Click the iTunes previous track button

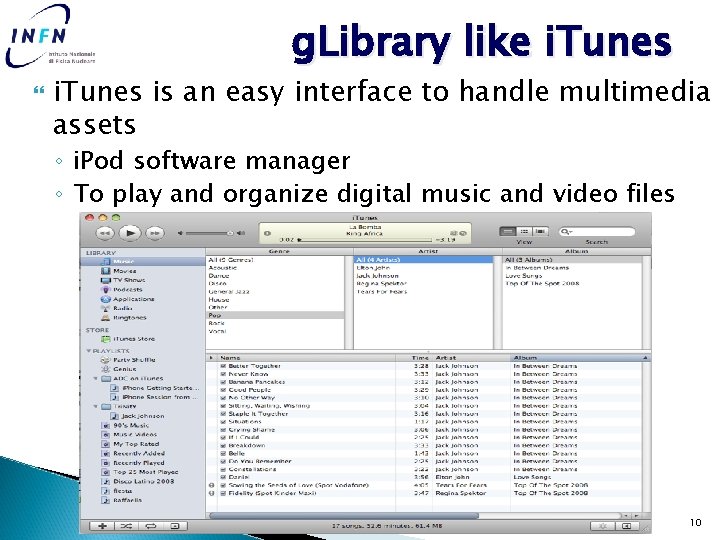point(105,233)
